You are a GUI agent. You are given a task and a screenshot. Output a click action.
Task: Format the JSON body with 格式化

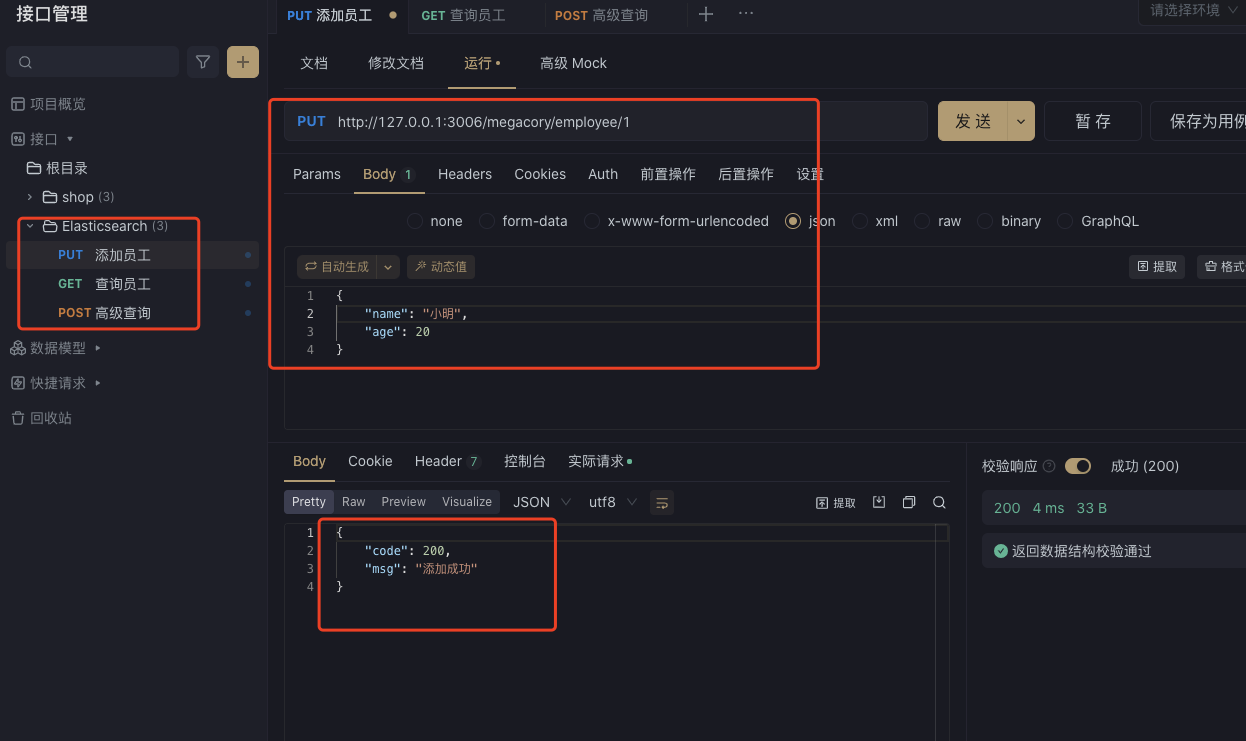(x=1225, y=266)
